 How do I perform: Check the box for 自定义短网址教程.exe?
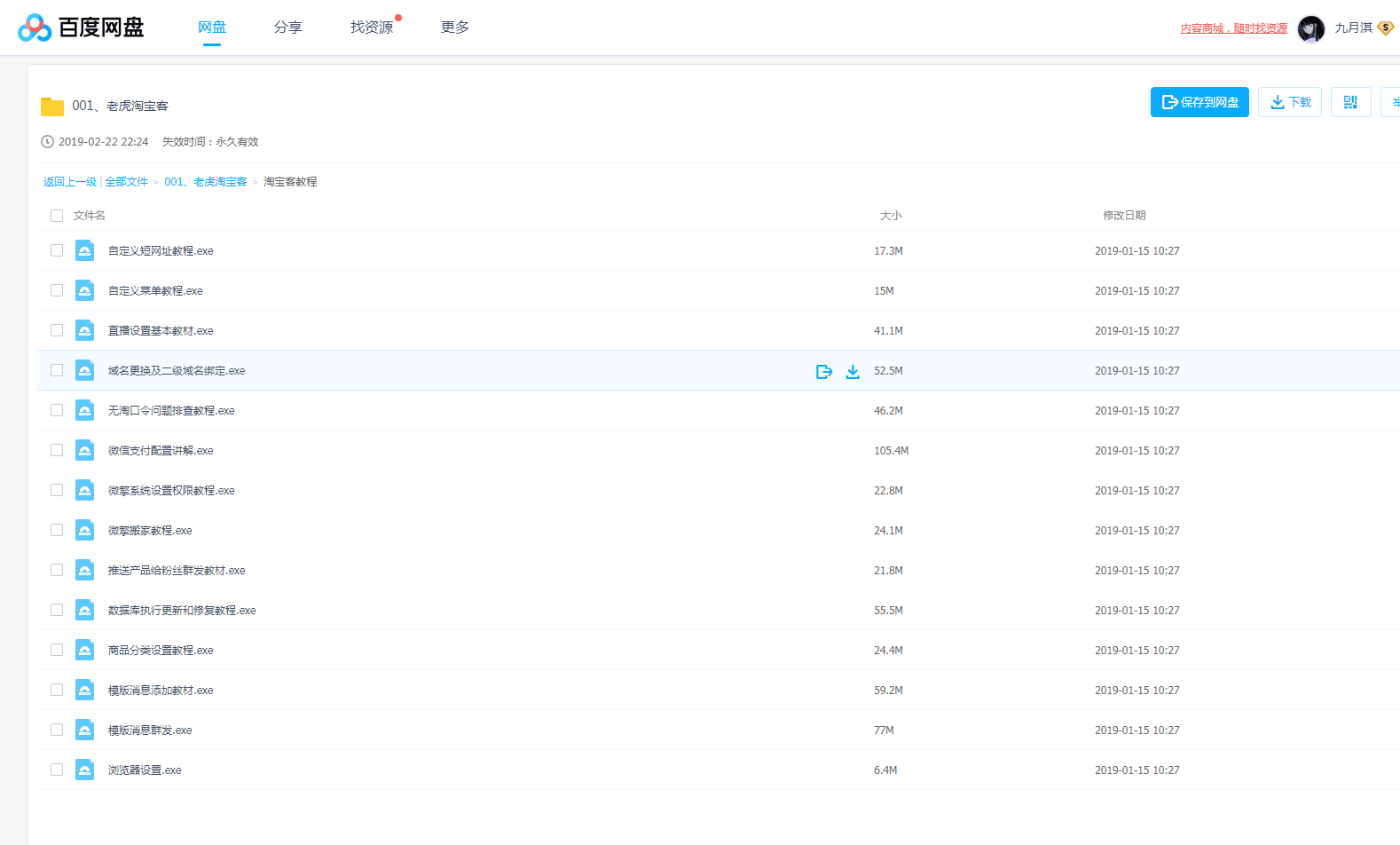[57, 250]
